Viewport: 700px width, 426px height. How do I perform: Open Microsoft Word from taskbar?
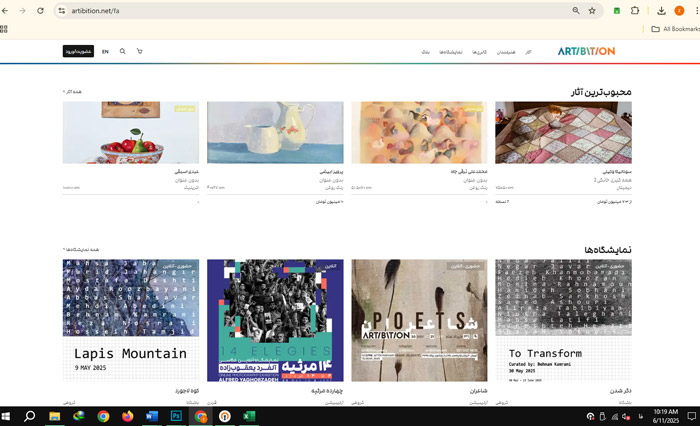pyautogui.click(x=152, y=416)
